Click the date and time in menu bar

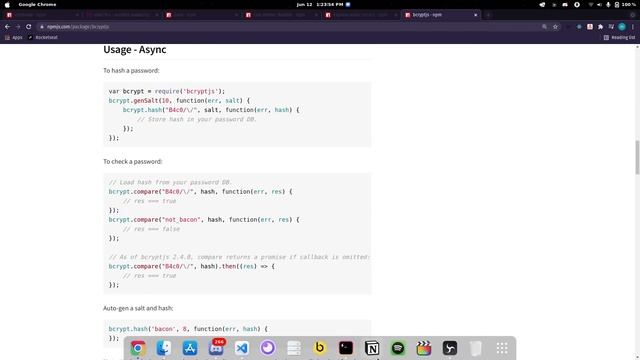pos(320,4)
